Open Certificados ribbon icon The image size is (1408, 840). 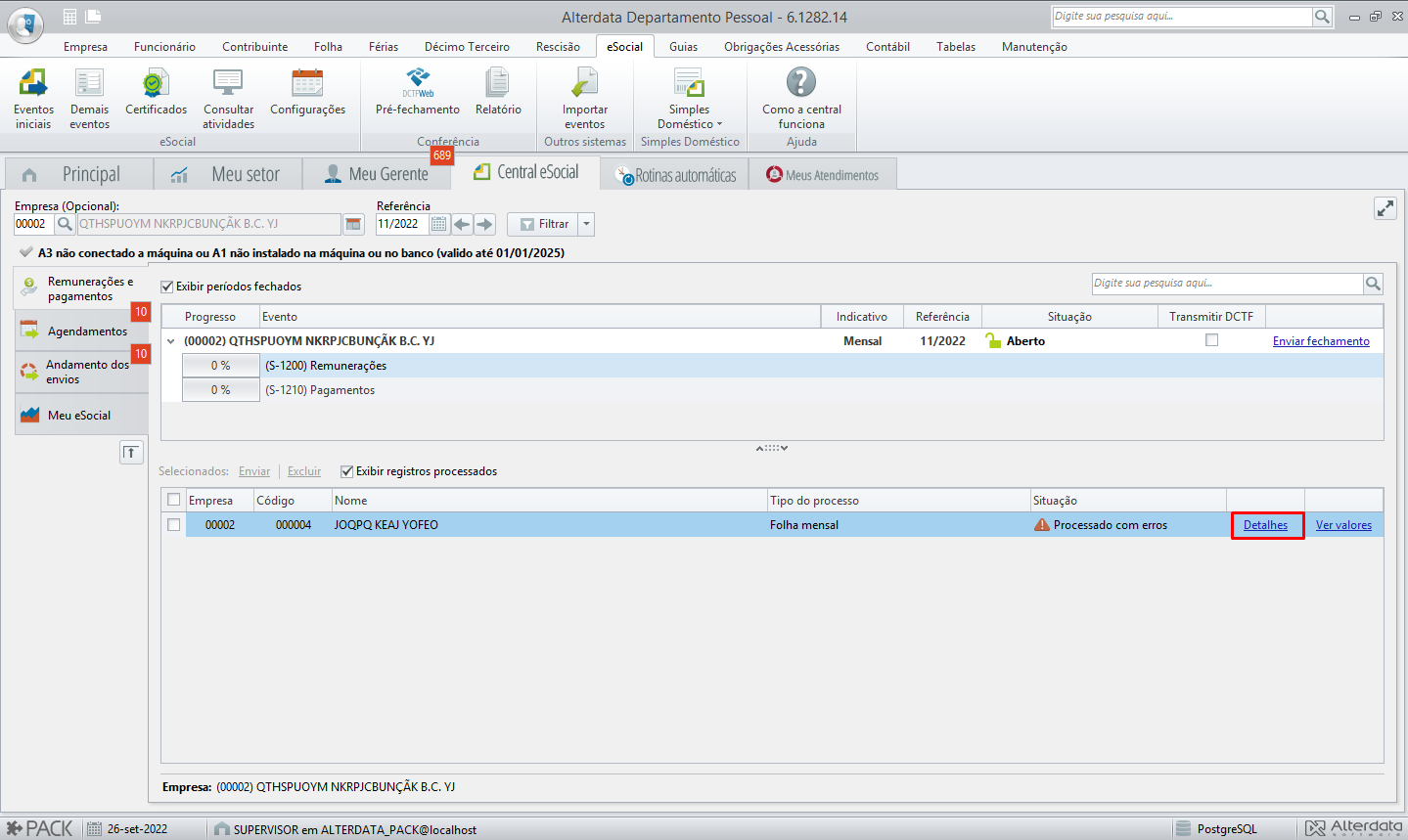click(156, 93)
